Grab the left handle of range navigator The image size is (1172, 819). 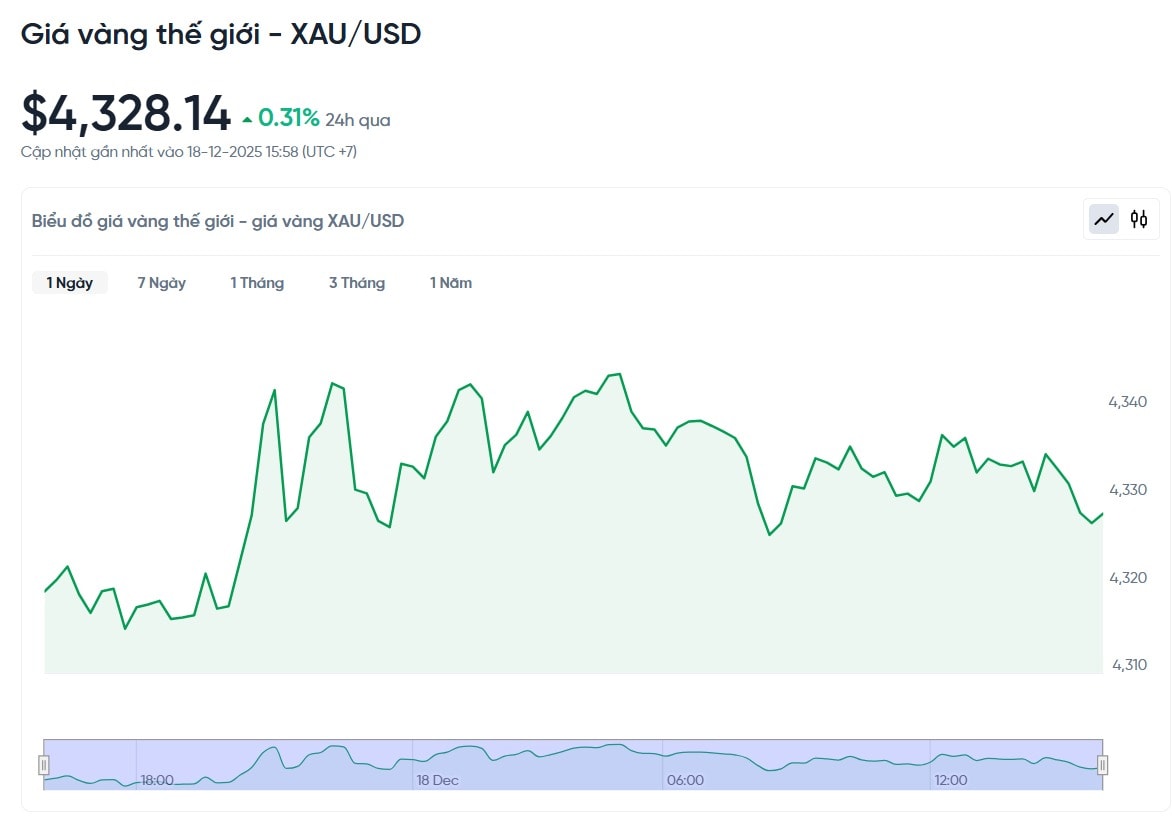tap(44, 765)
